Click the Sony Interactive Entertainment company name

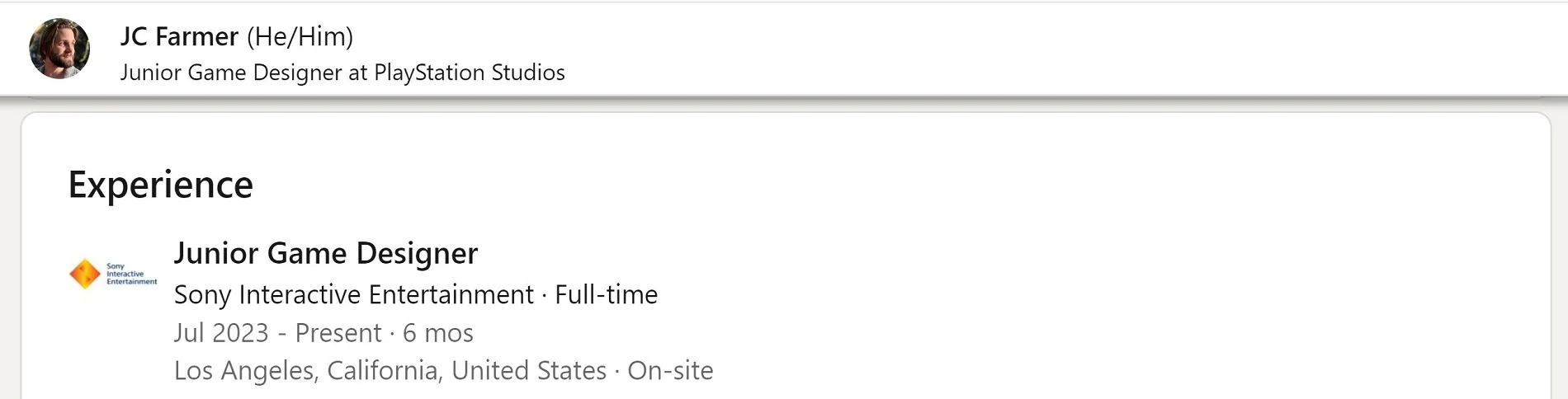tap(353, 294)
